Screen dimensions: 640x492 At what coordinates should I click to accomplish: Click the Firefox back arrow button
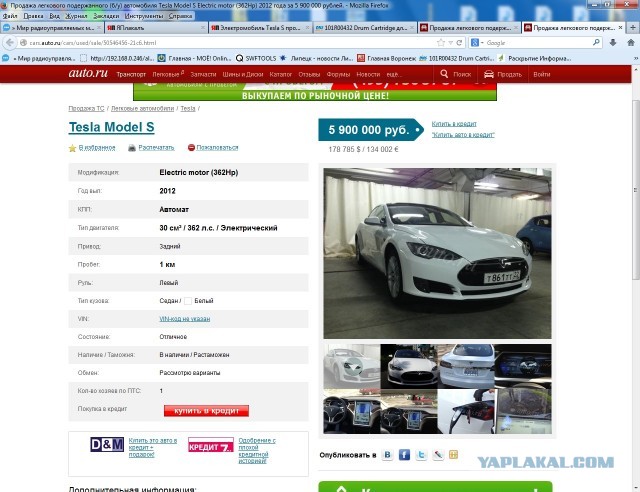click(x=10, y=42)
